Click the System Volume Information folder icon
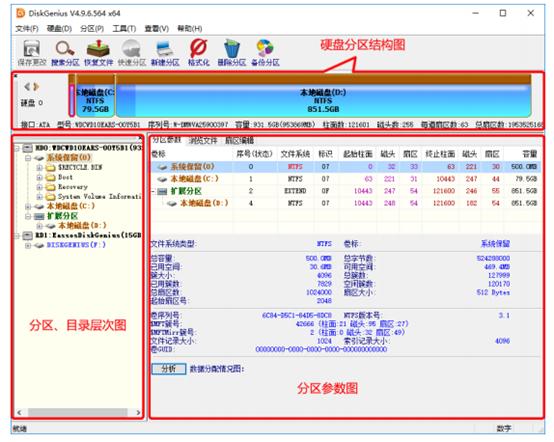This screenshot has height=442, width=554. coord(51,196)
